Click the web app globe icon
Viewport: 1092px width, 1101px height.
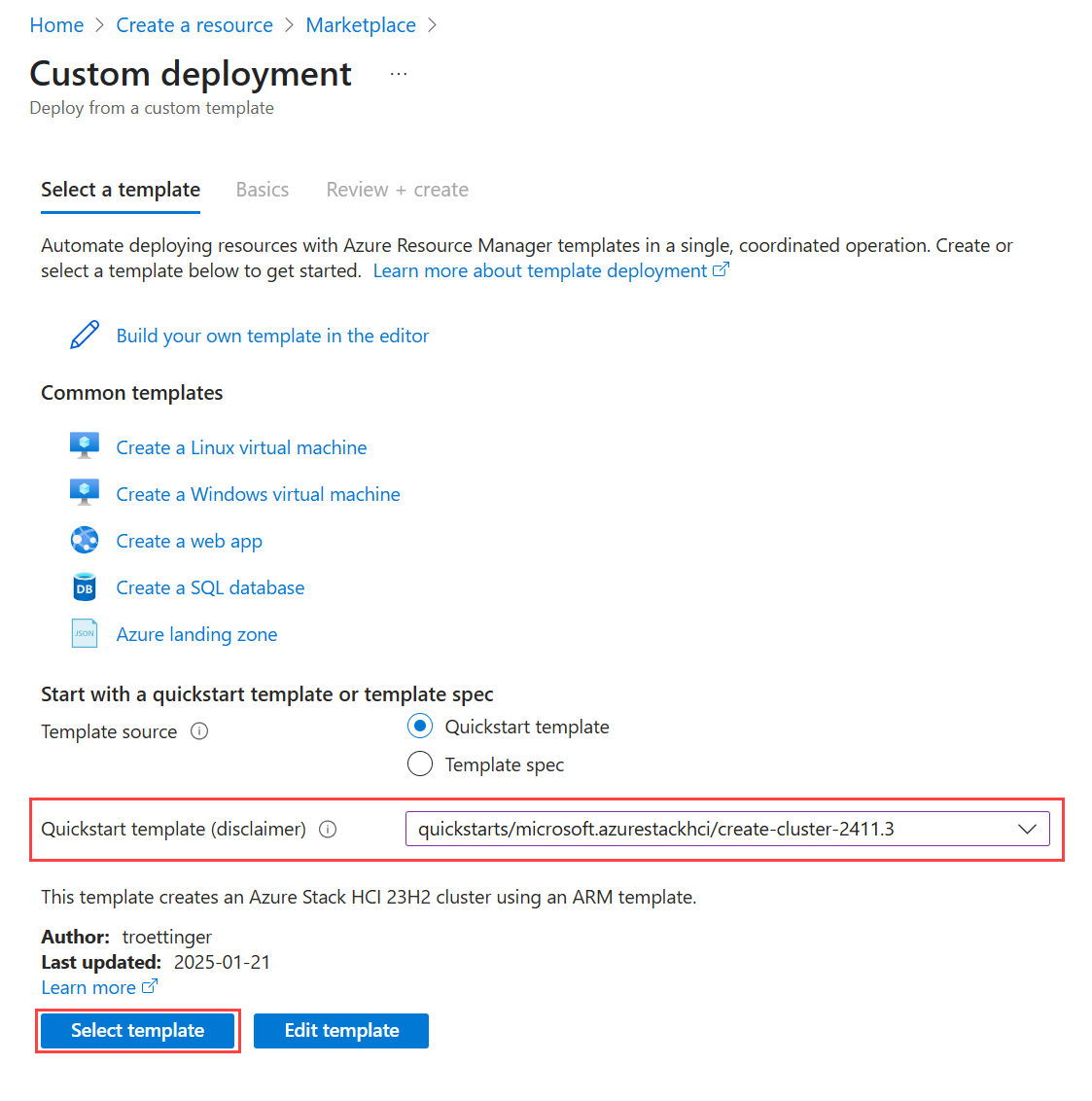point(85,540)
